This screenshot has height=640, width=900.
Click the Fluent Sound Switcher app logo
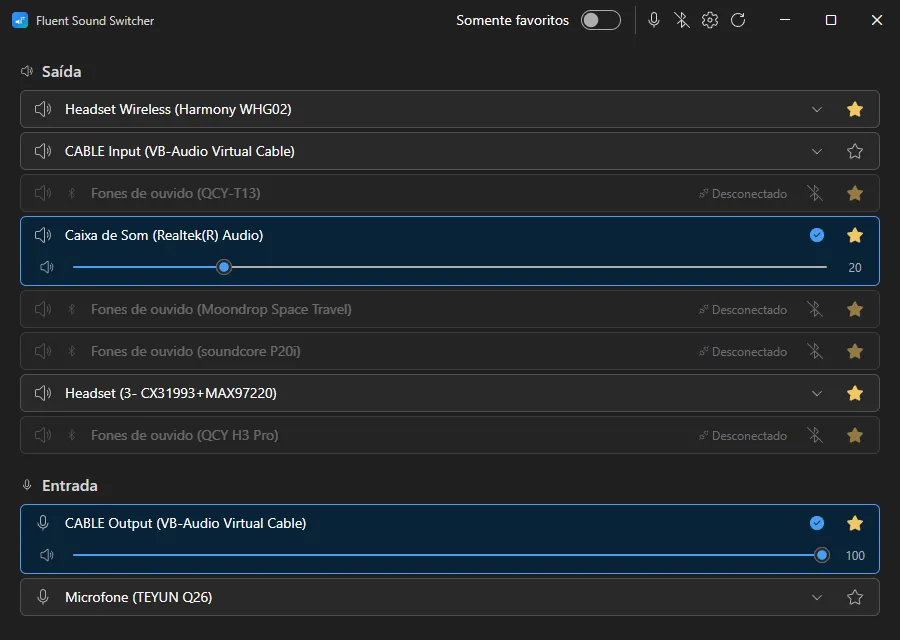click(x=20, y=21)
